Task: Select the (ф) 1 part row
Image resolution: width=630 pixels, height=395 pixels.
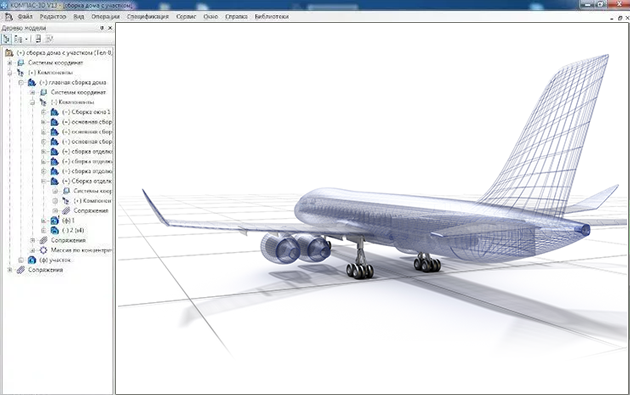Action: tap(68, 221)
